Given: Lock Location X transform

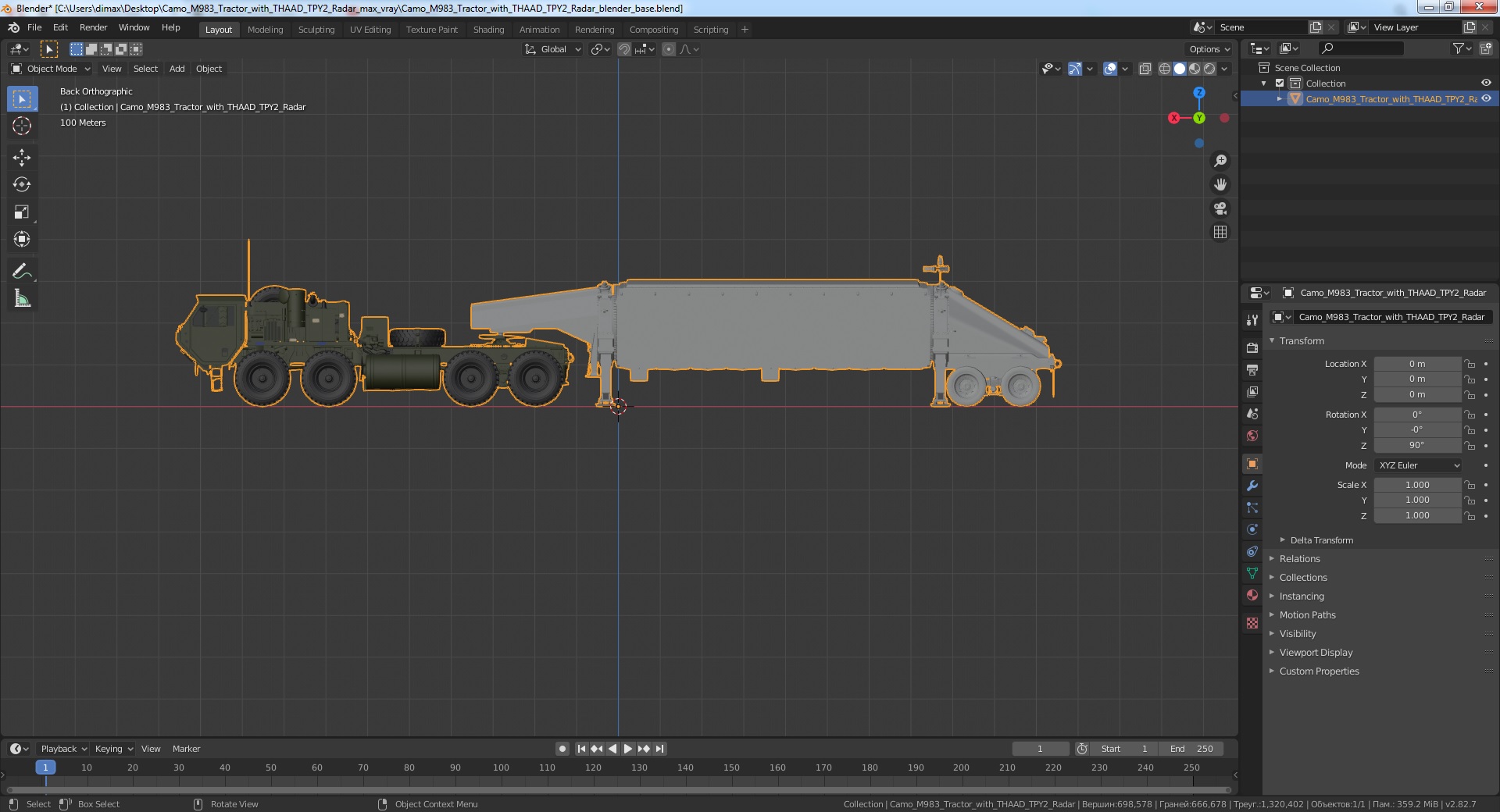Looking at the screenshot, I should tap(1470, 364).
